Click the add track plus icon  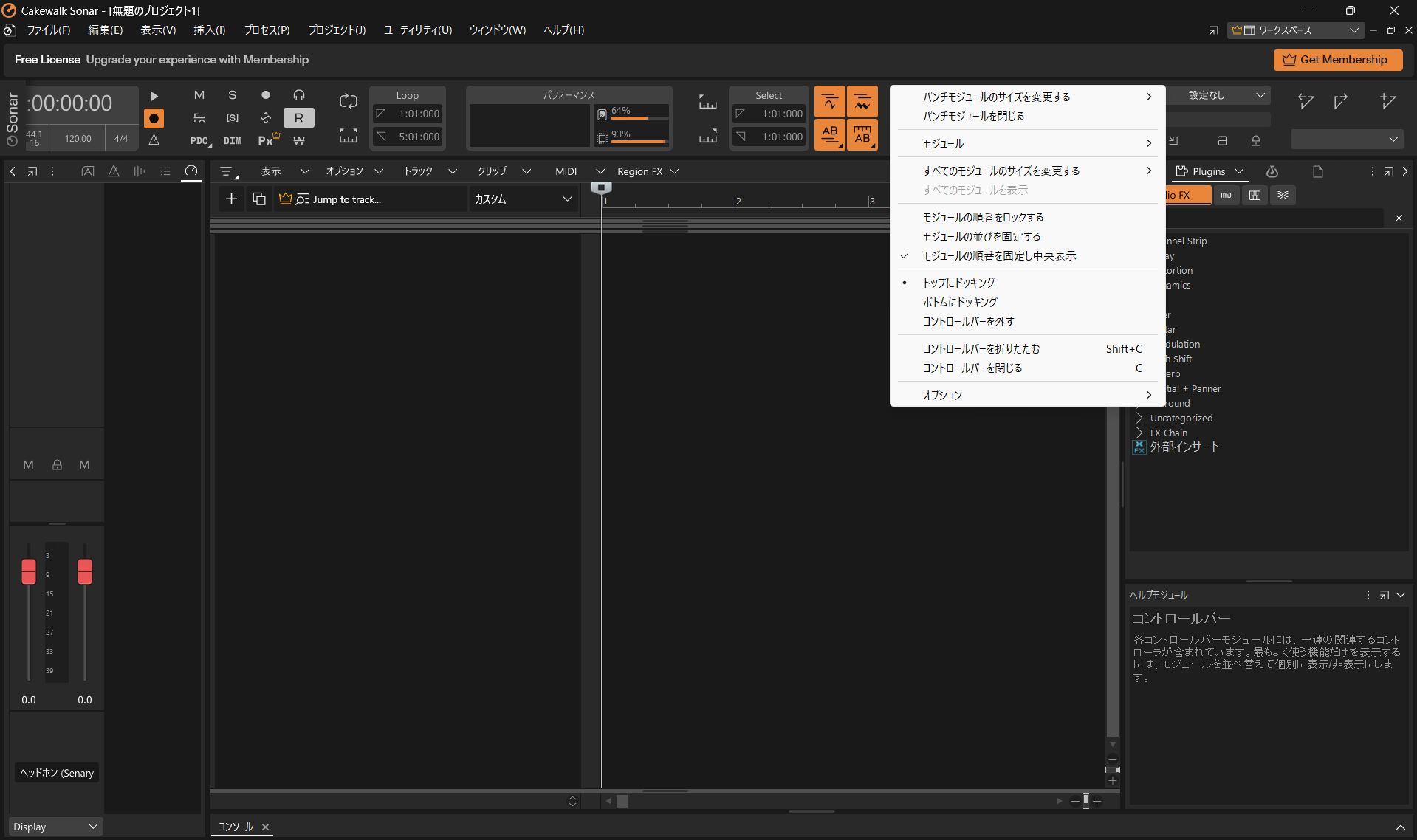[x=231, y=199]
